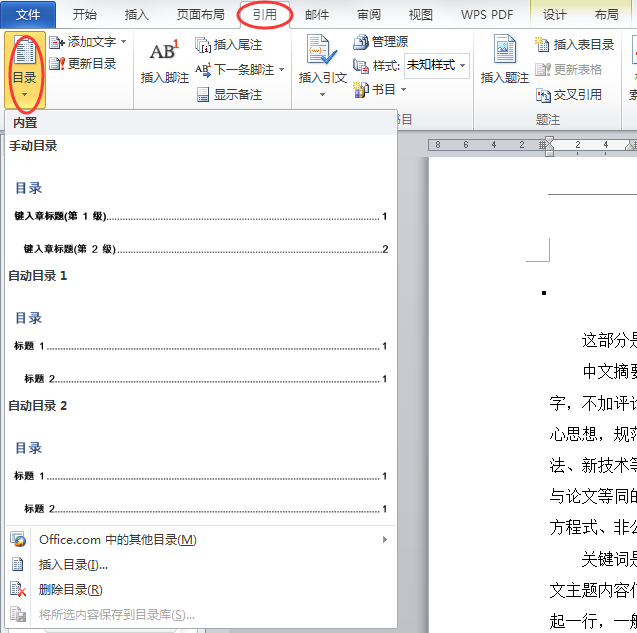Viewport: 637px width, 633px height.
Task: Choose 删除目录 from the menu
Action: pyautogui.click(x=70, y=590)
